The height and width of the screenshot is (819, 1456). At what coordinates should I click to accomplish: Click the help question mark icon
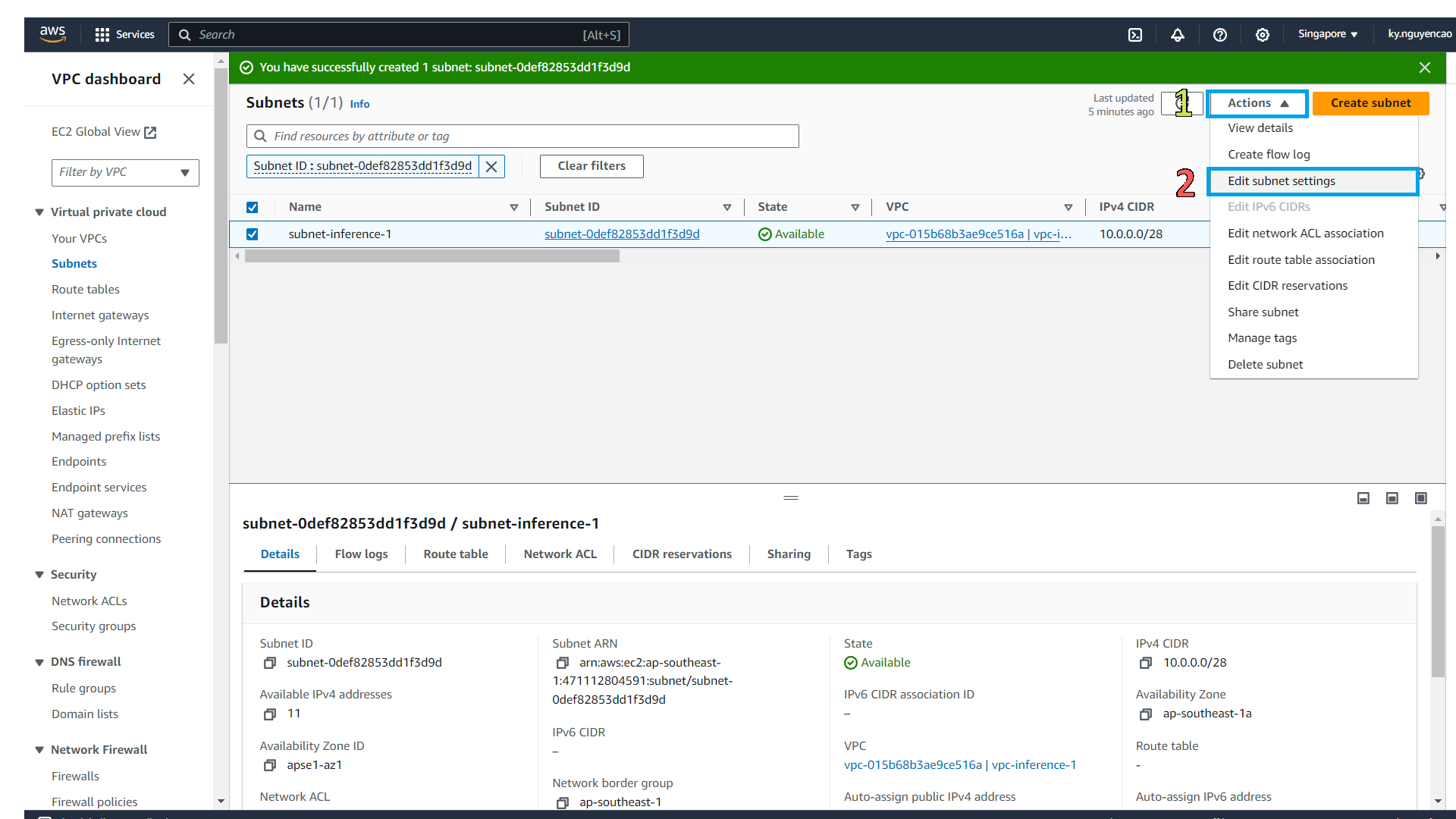(1220, 34)
